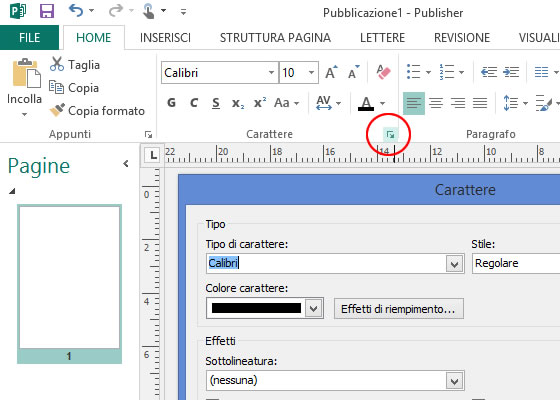This screenshot has height=400, width=560.
Task: Clear formatting with eraser icon
Action: pyautogui.click(x=383, y=72)
